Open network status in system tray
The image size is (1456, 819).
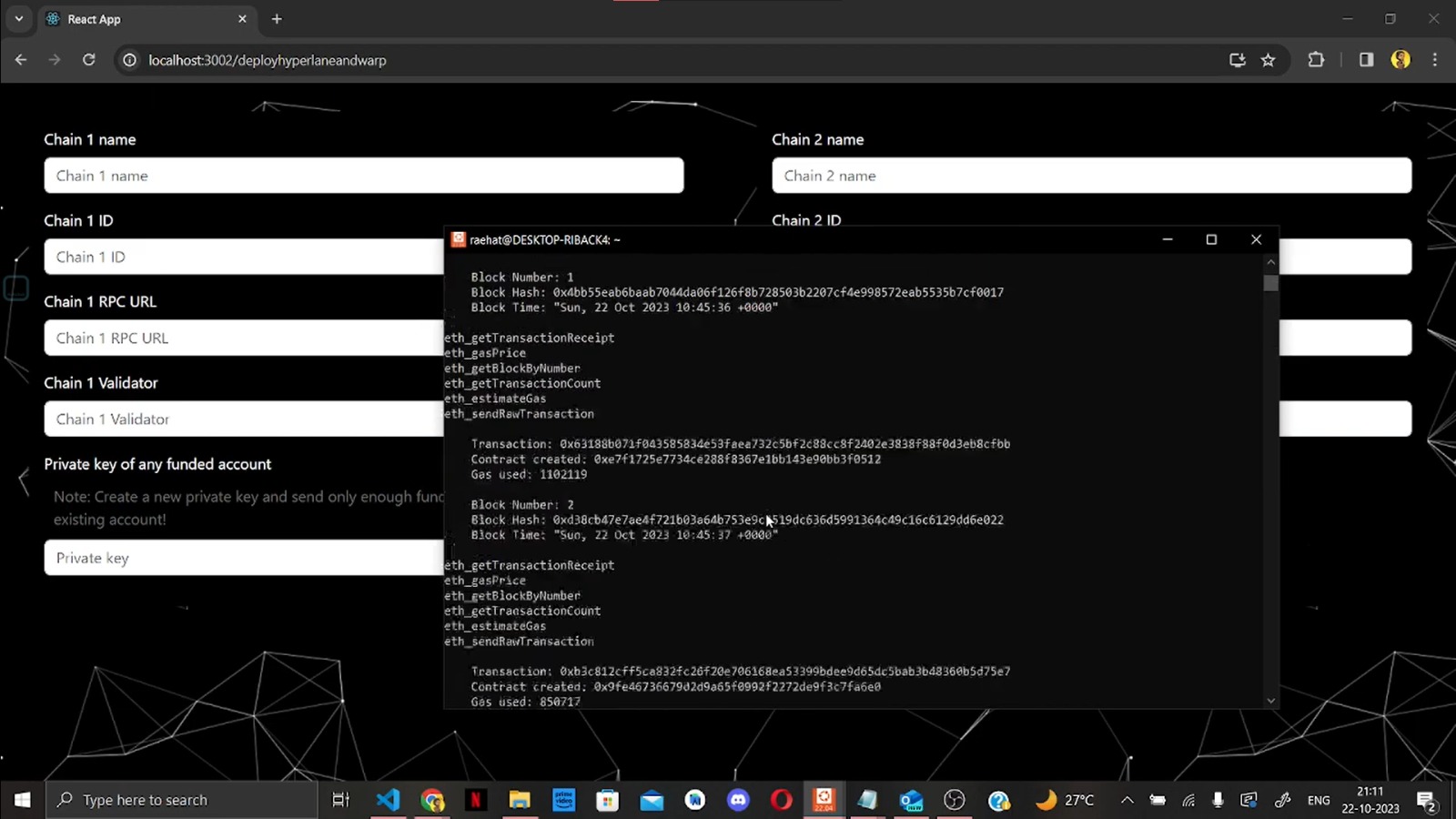pyautogui.click(x=1188, y=800)
